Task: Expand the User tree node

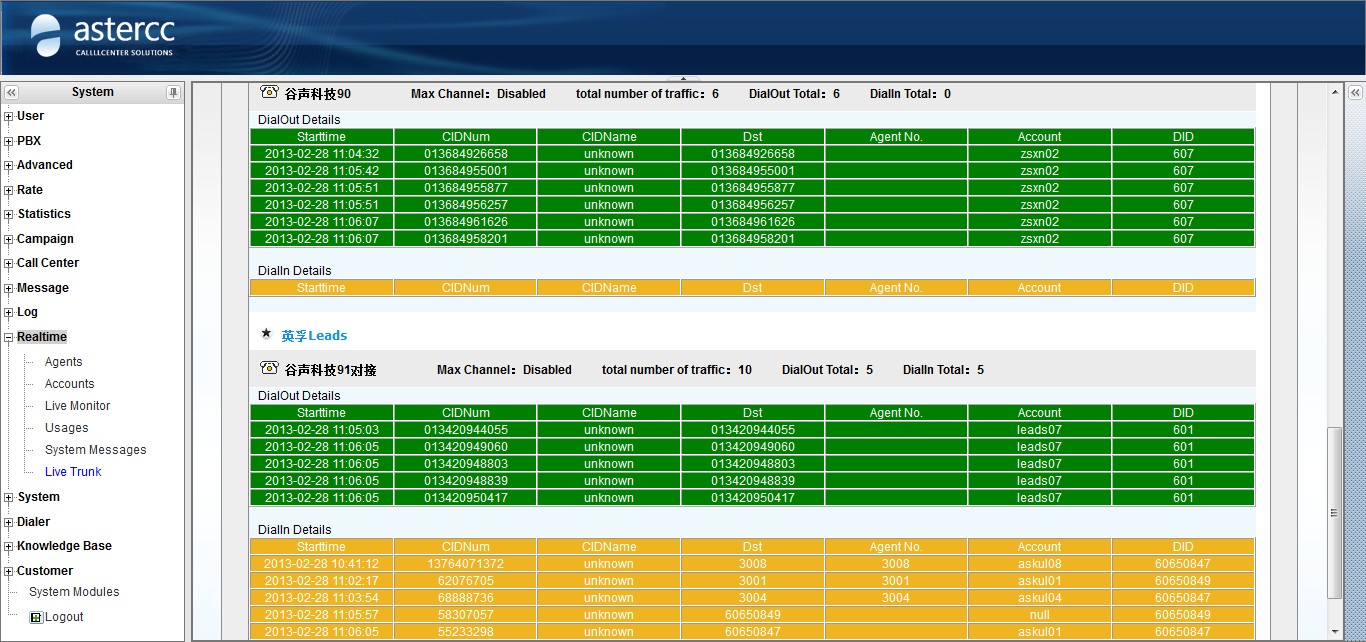Action: coord(9,117)
